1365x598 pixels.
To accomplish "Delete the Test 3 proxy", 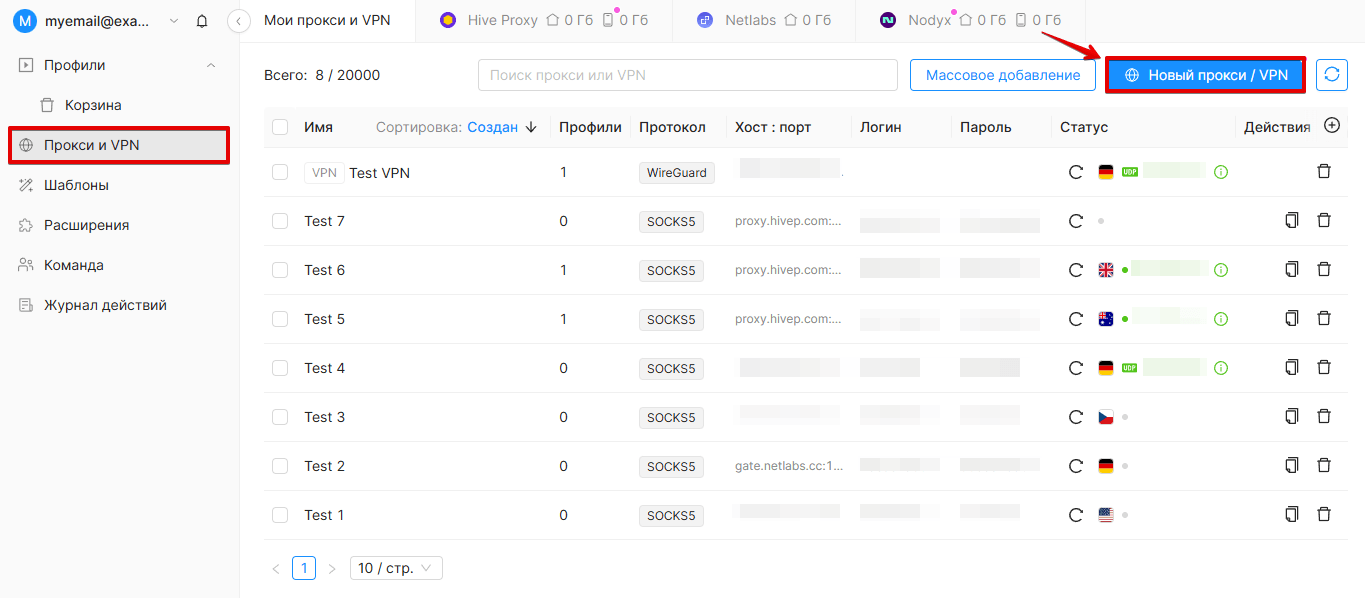I will point(1324,417).
